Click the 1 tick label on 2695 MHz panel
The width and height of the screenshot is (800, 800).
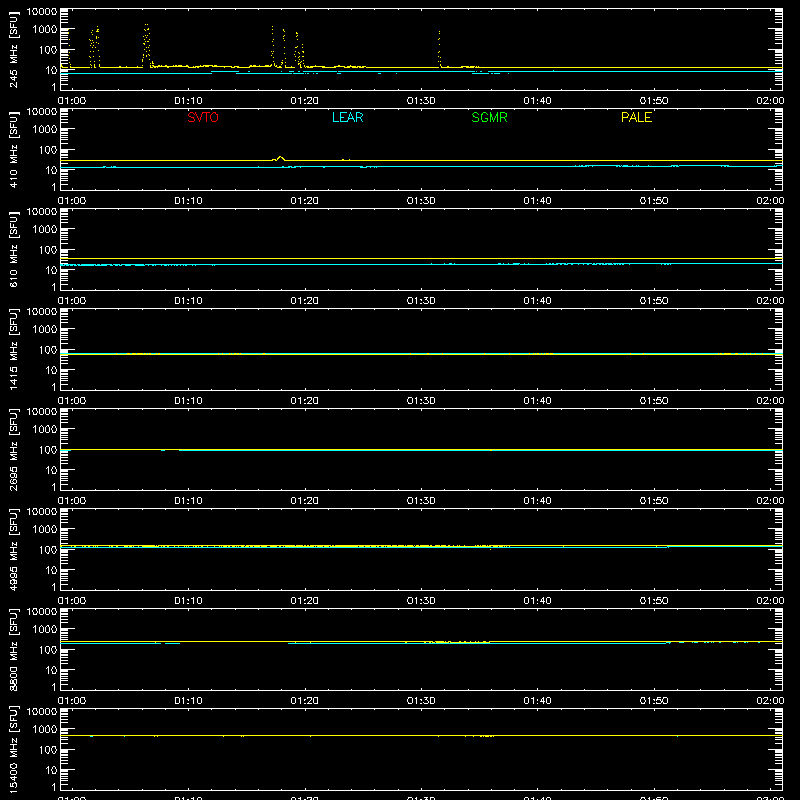click(x=54, y=487)
